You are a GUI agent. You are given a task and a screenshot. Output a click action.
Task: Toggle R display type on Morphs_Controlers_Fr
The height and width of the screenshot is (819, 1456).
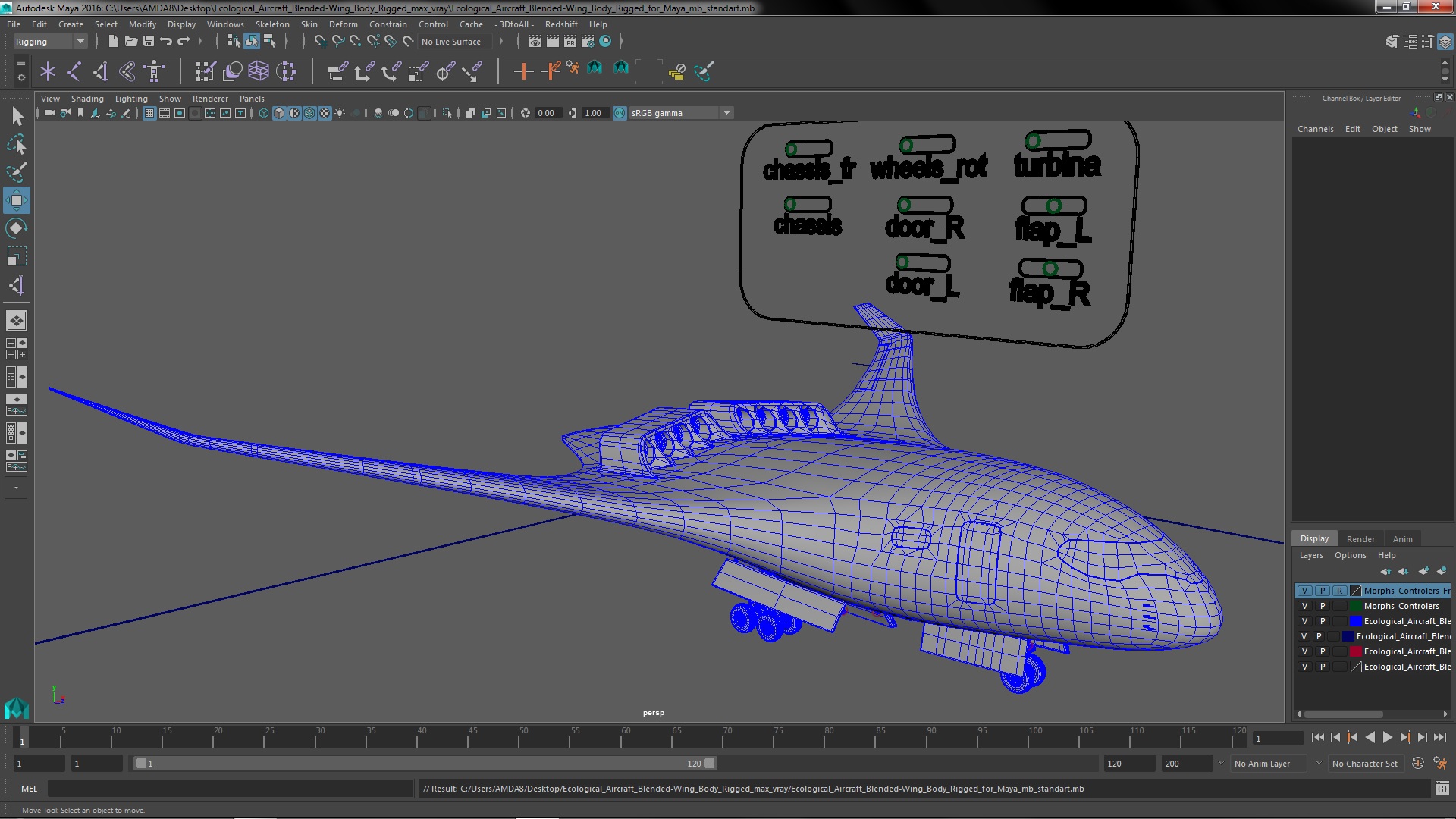click(x=1339, y=591)
